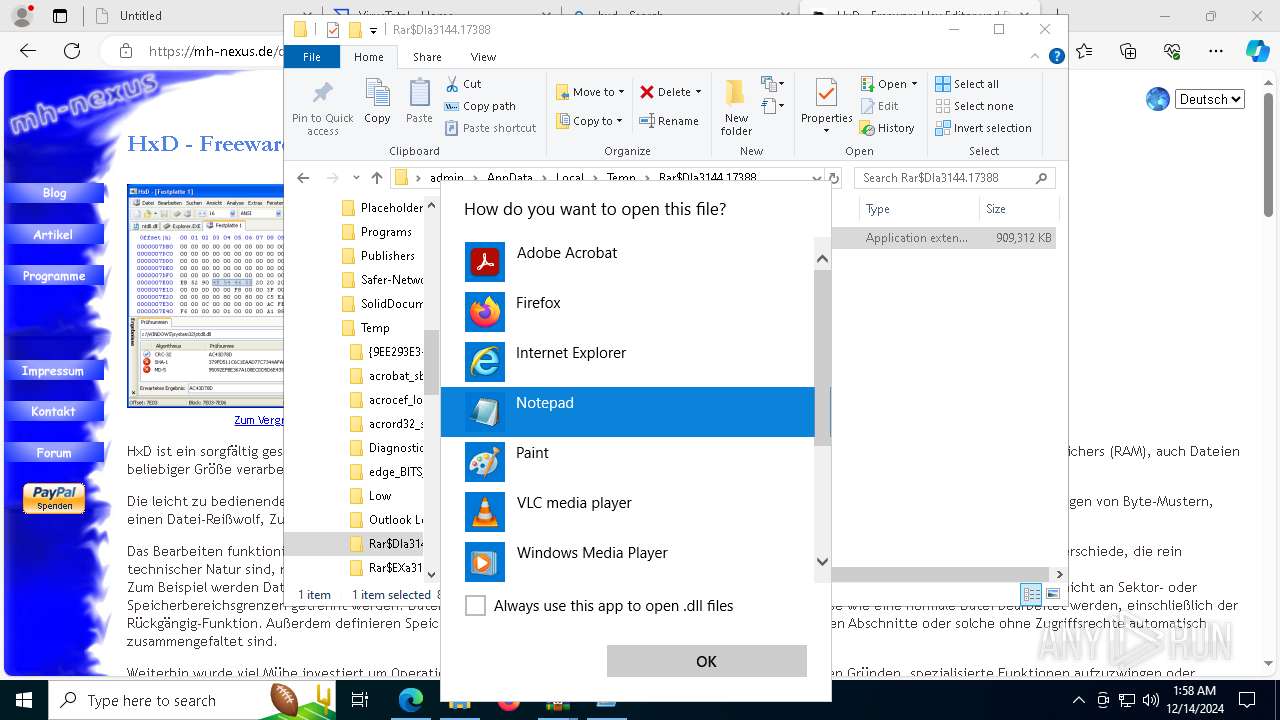Viewport: 1280px width, 720px height.
Task: Open Task View on the taskbar
Action: tap(361, 700)
